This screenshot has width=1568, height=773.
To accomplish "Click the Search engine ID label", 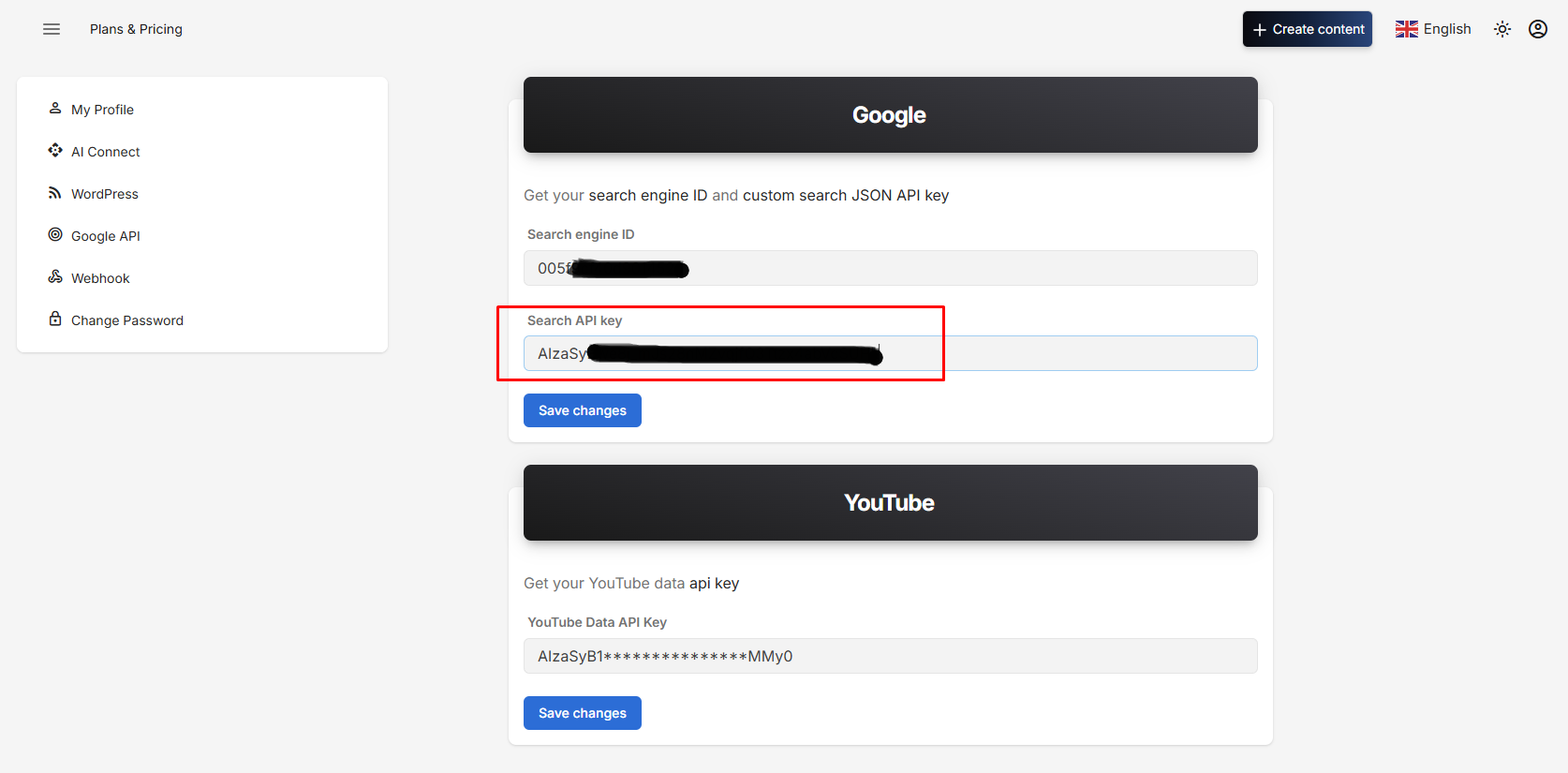I will [581, 234].
